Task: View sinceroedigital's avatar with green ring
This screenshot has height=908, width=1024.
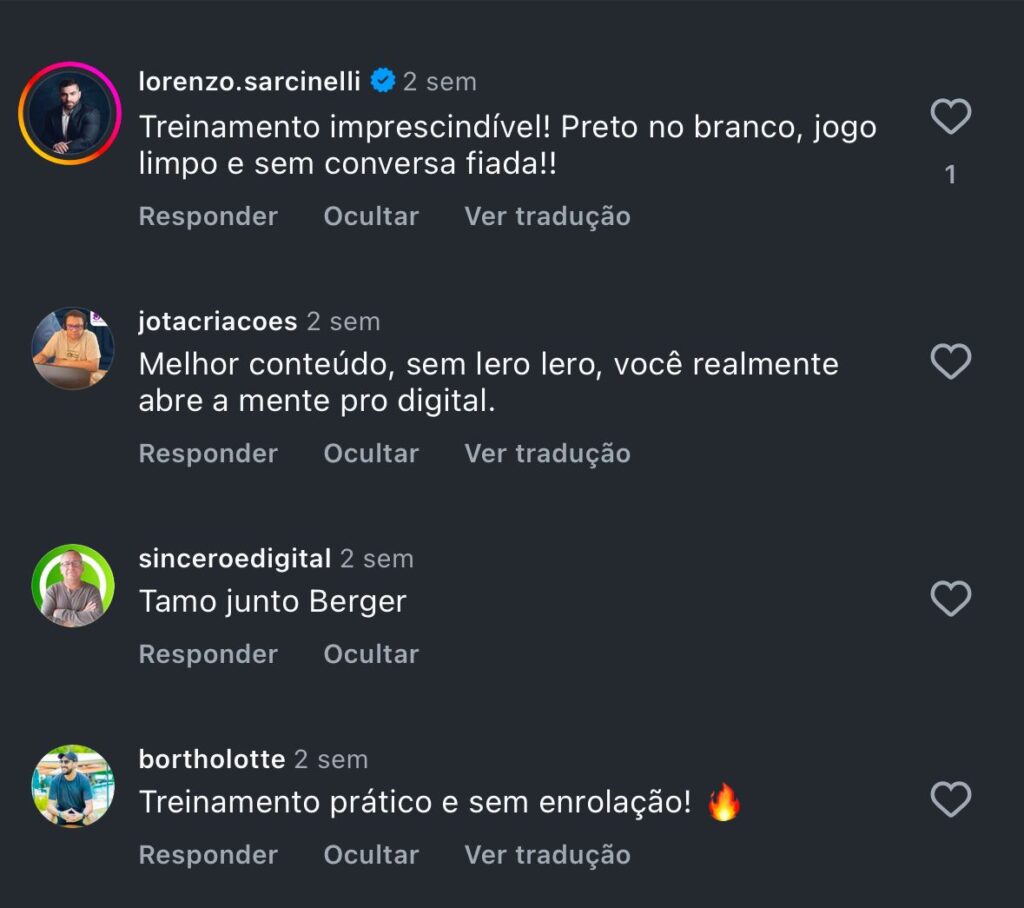Action: [73, 586]
